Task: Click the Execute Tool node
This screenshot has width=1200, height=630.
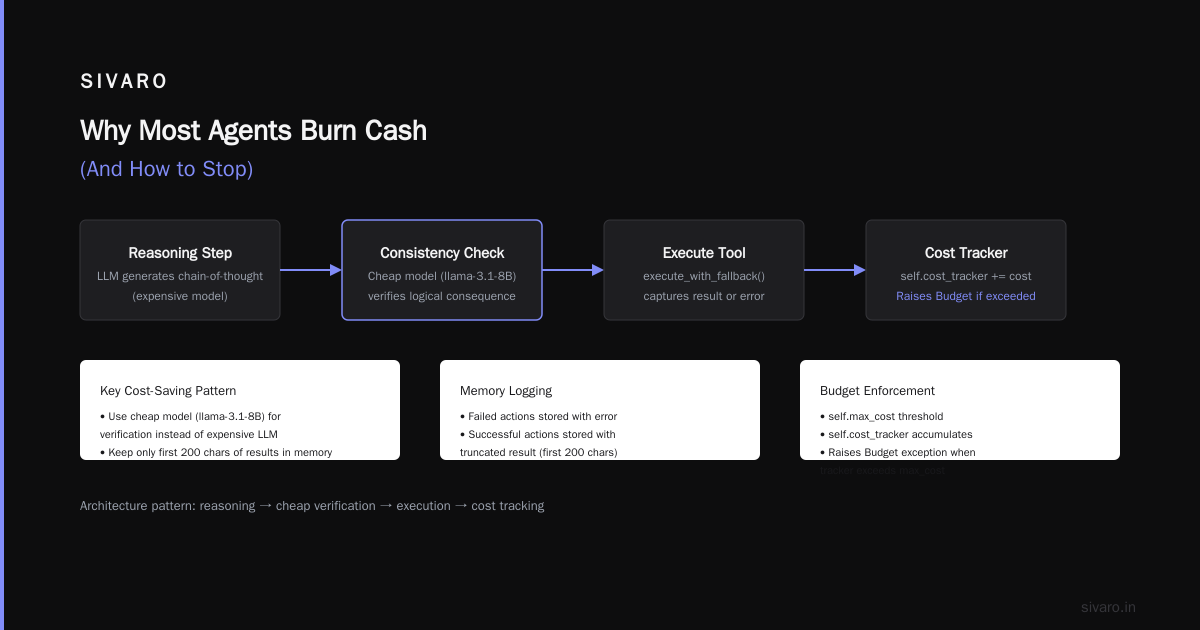Action: 704,270
